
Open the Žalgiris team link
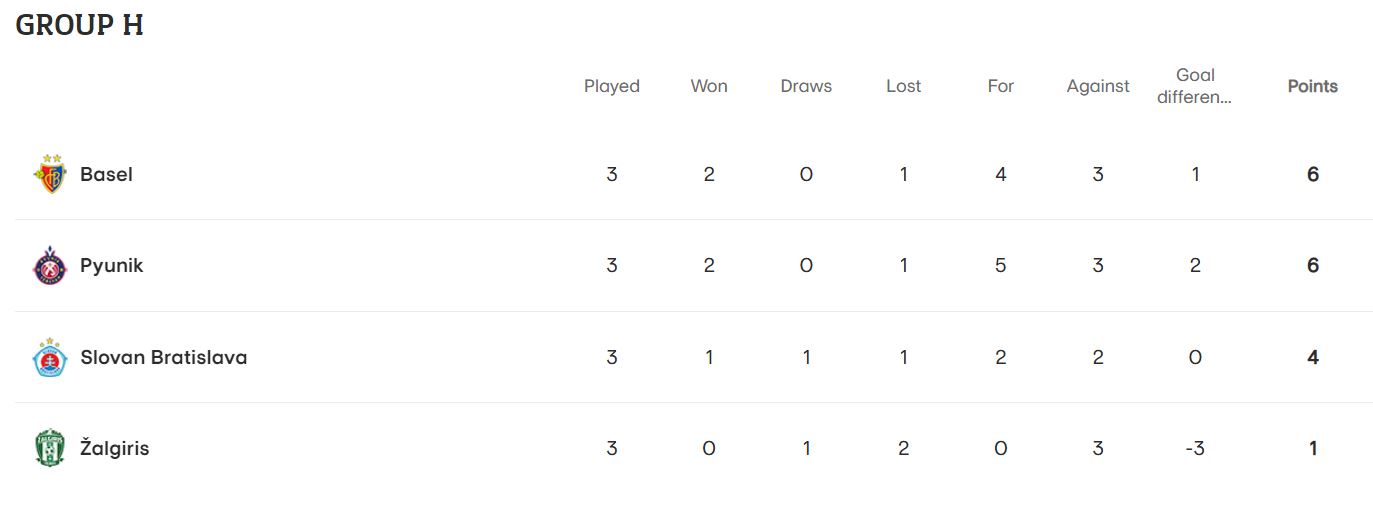115,448
